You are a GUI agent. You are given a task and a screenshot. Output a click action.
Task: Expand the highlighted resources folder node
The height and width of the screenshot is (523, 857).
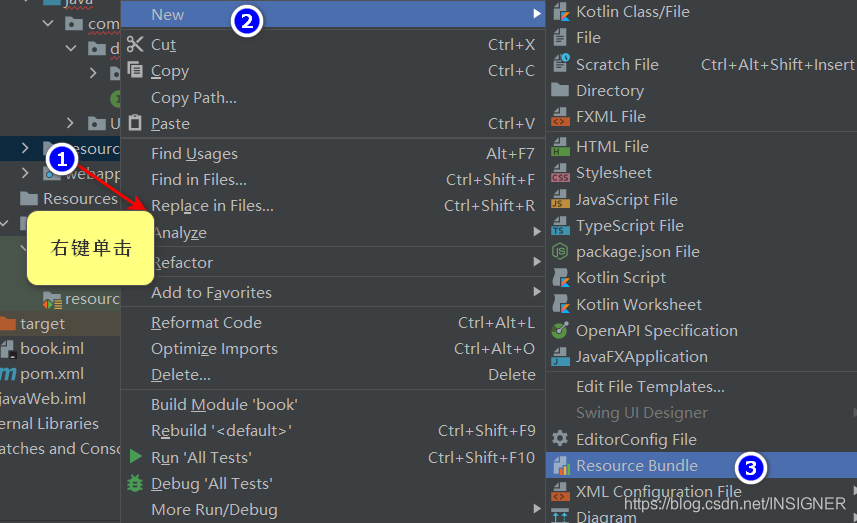tap(25, 148)
